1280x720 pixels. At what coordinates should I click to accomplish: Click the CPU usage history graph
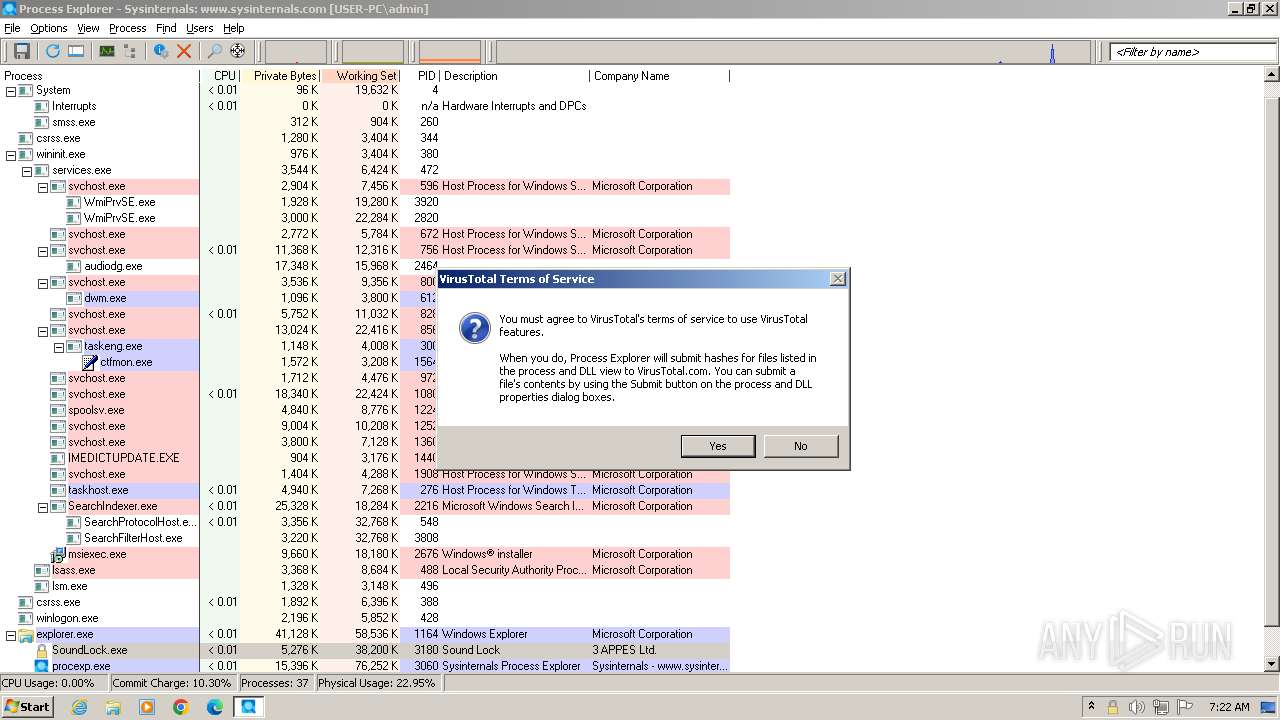click(296, 51)
